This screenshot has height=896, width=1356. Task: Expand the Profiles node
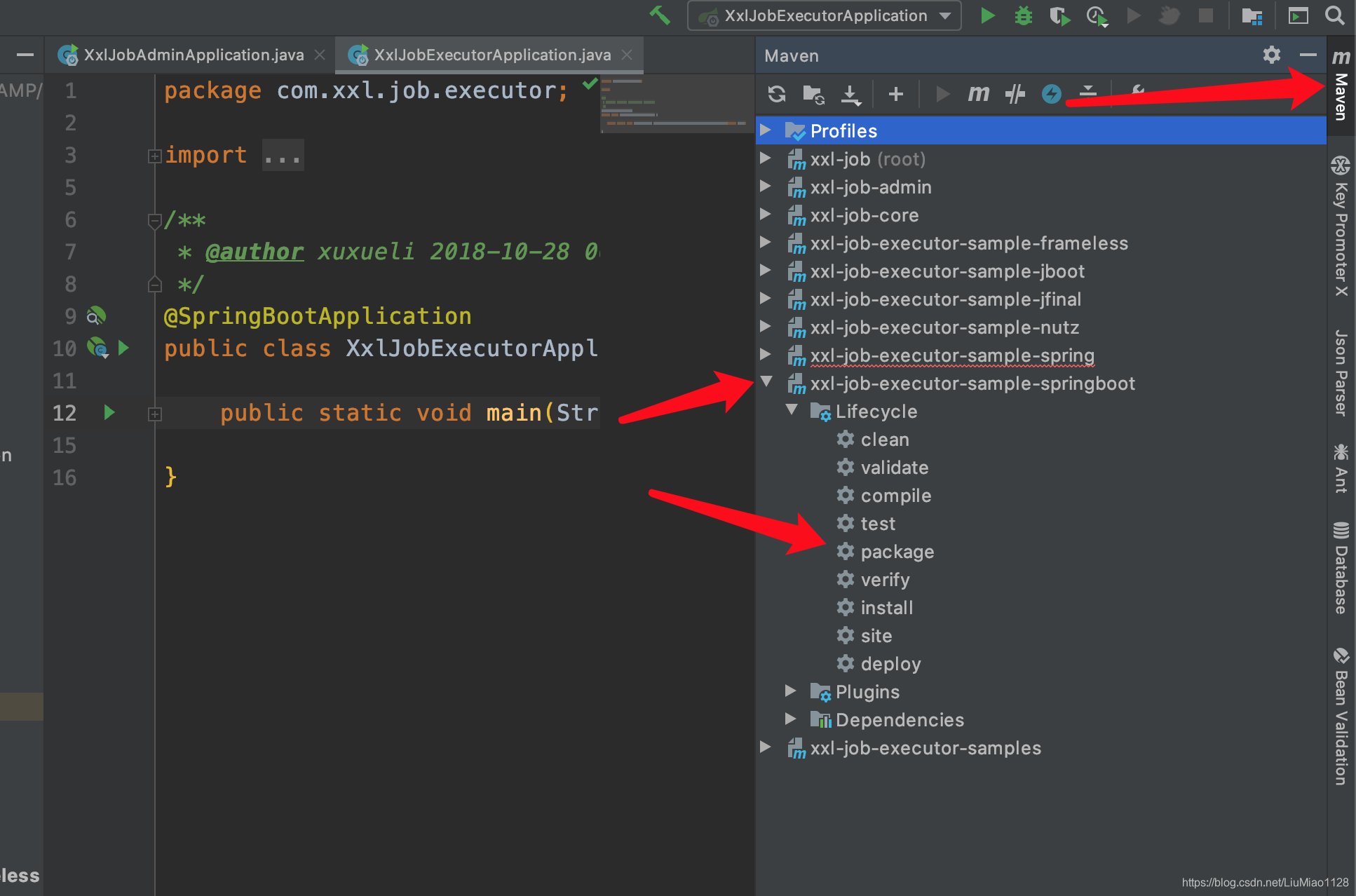766,130
